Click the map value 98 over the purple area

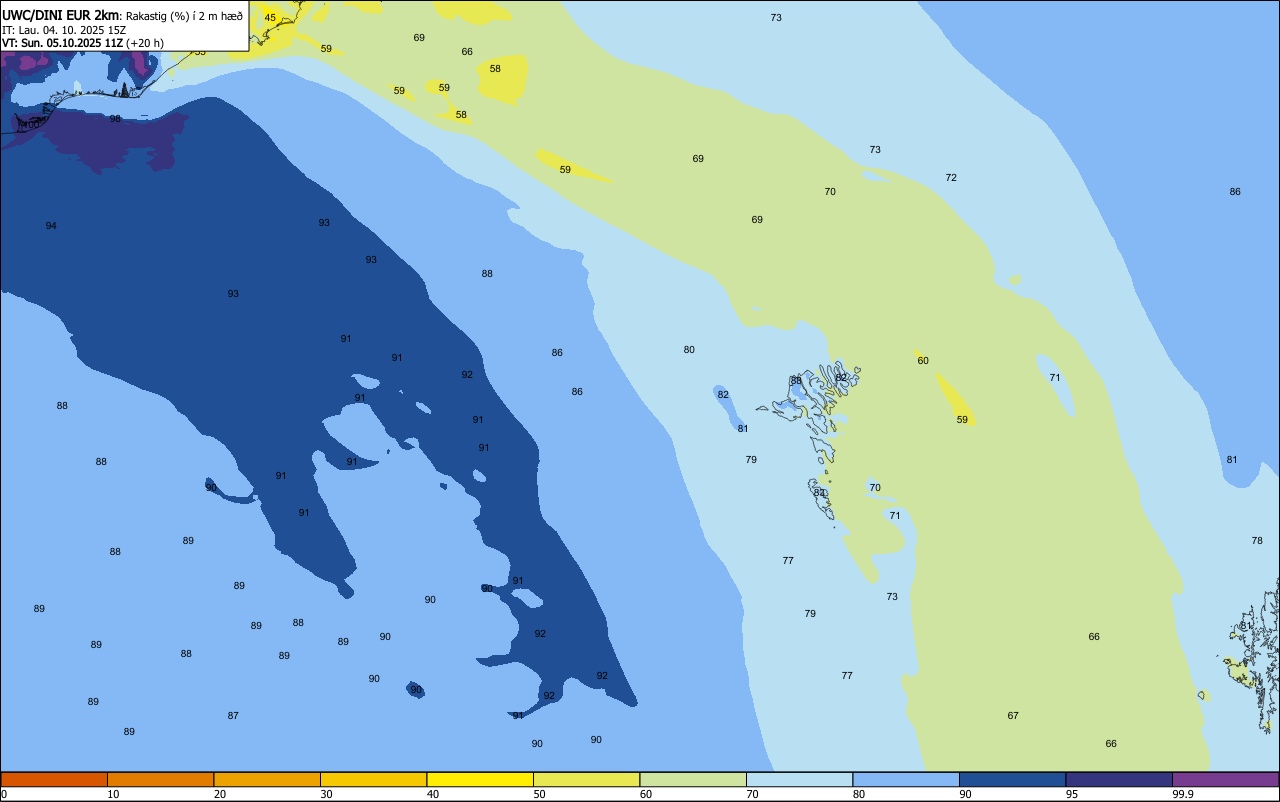[x=115, y=119]
